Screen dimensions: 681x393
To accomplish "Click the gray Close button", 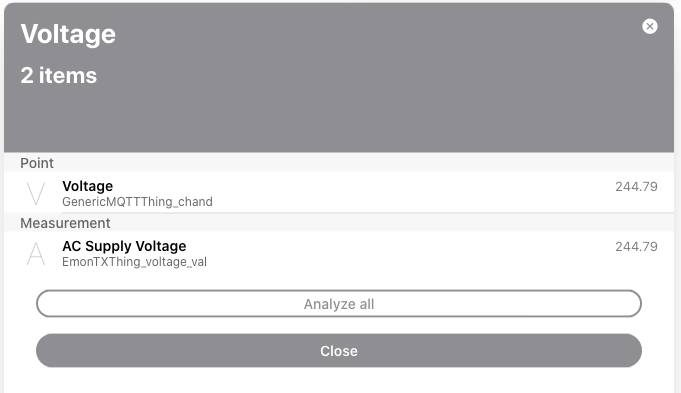I will coord(339,350).
